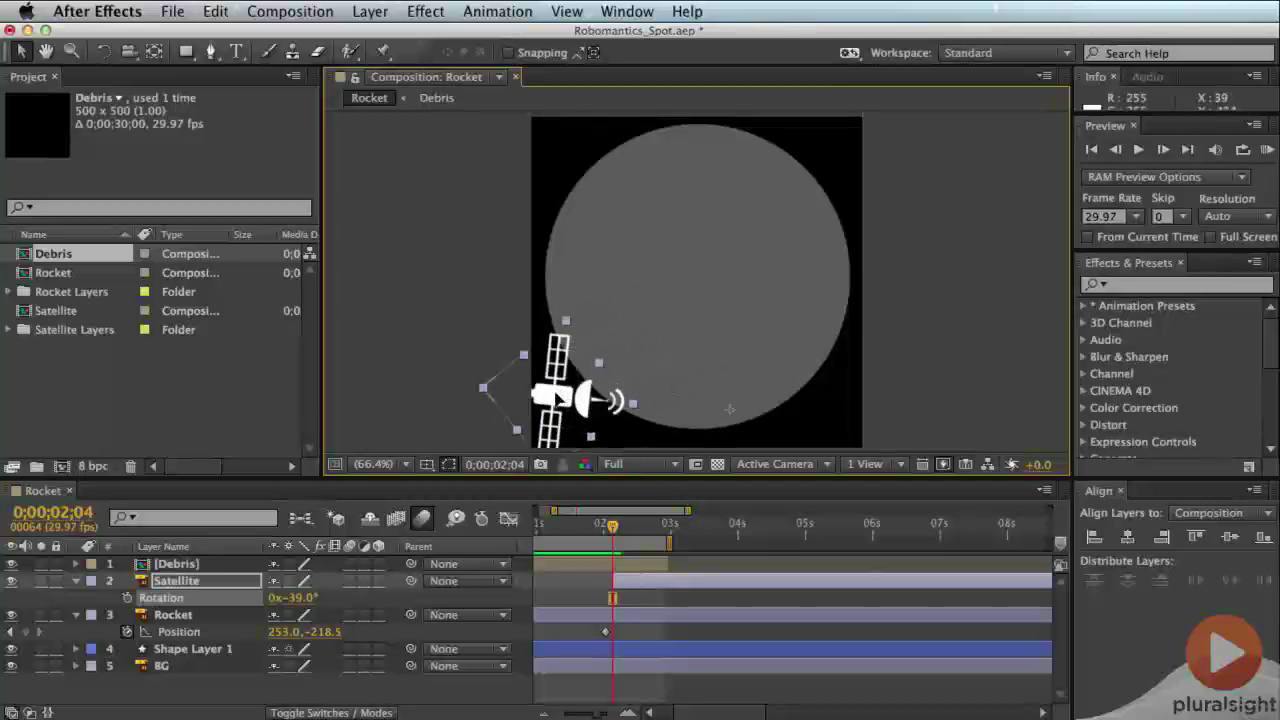Open the RAM Preview Options dropdown

1166,177
